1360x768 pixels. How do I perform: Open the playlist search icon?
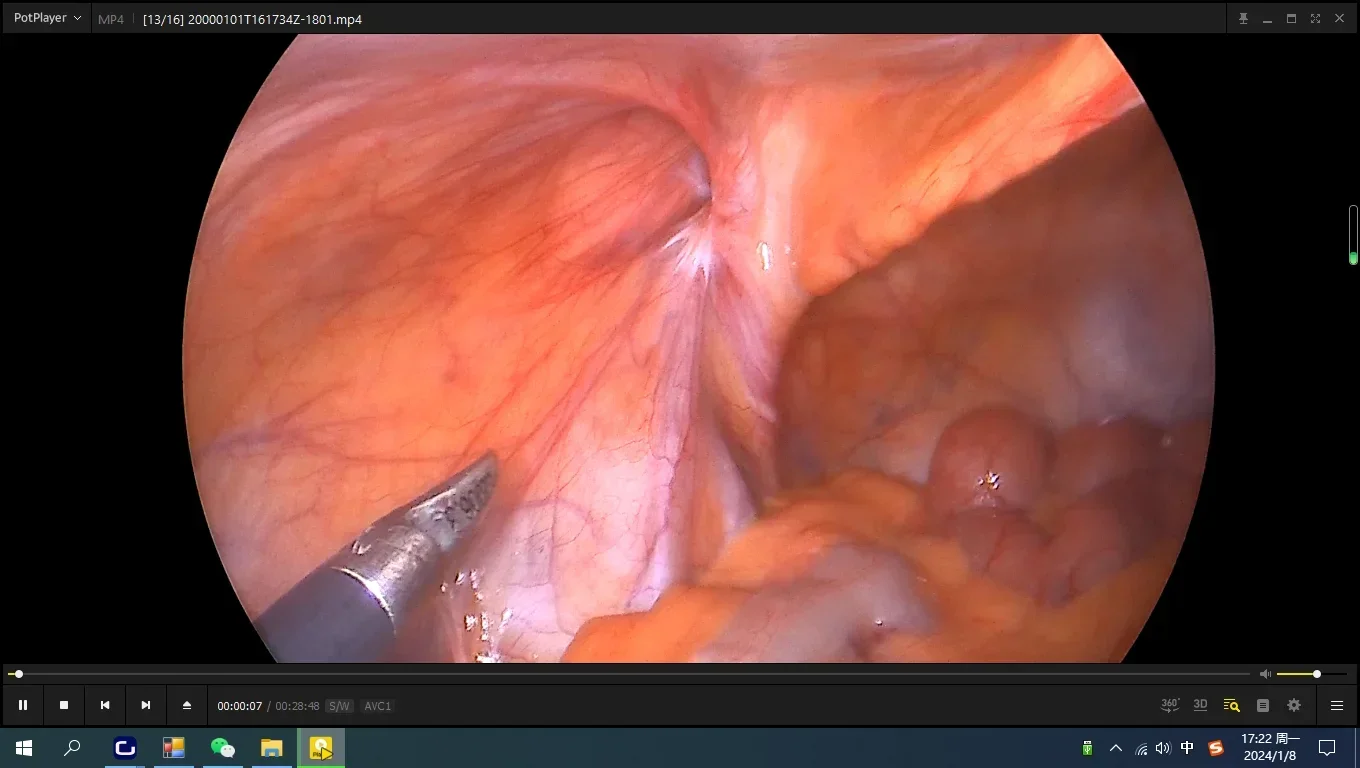click(1232, 705)
